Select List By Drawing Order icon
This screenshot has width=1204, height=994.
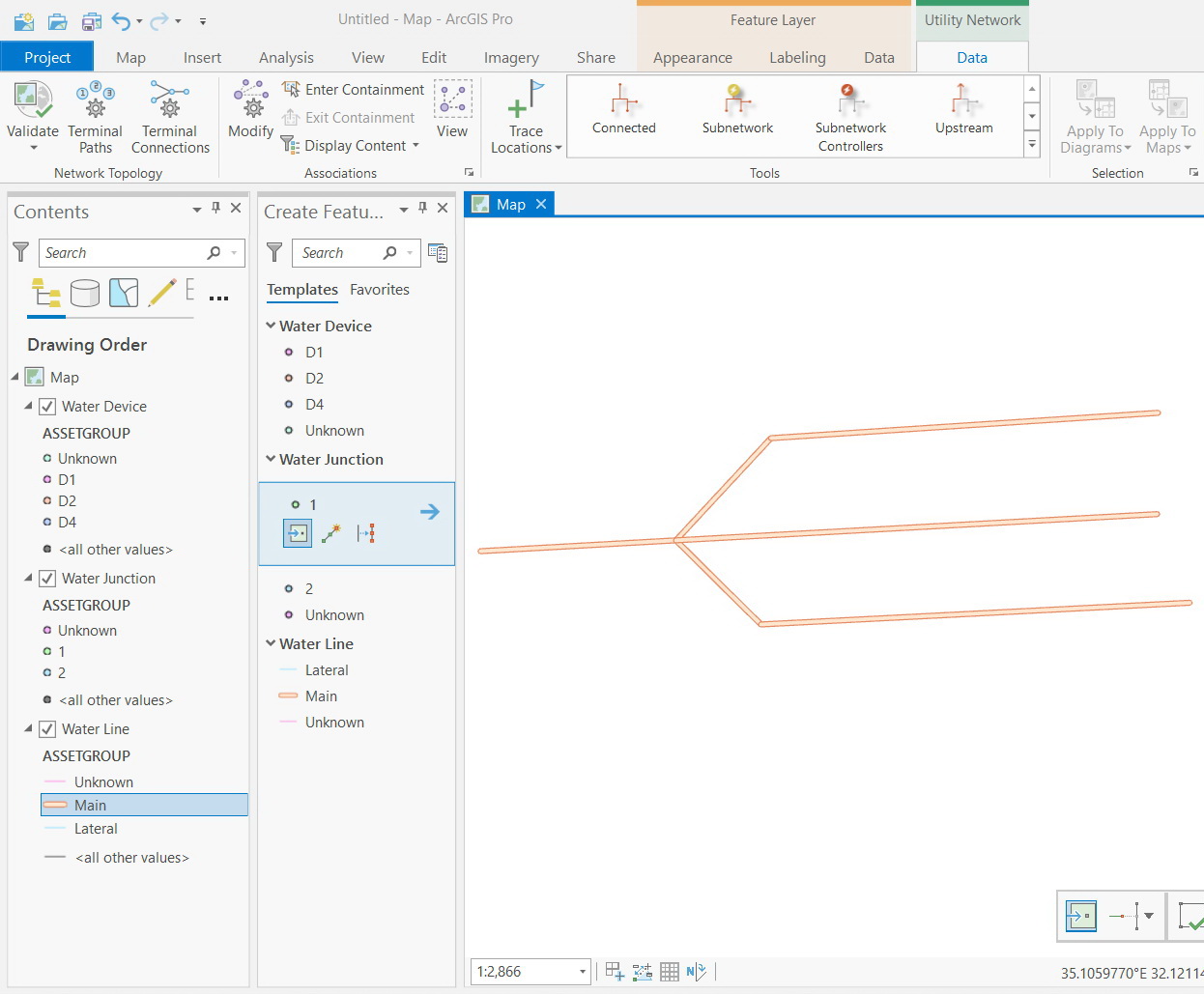pyautogui.click(x=46, y=293)
